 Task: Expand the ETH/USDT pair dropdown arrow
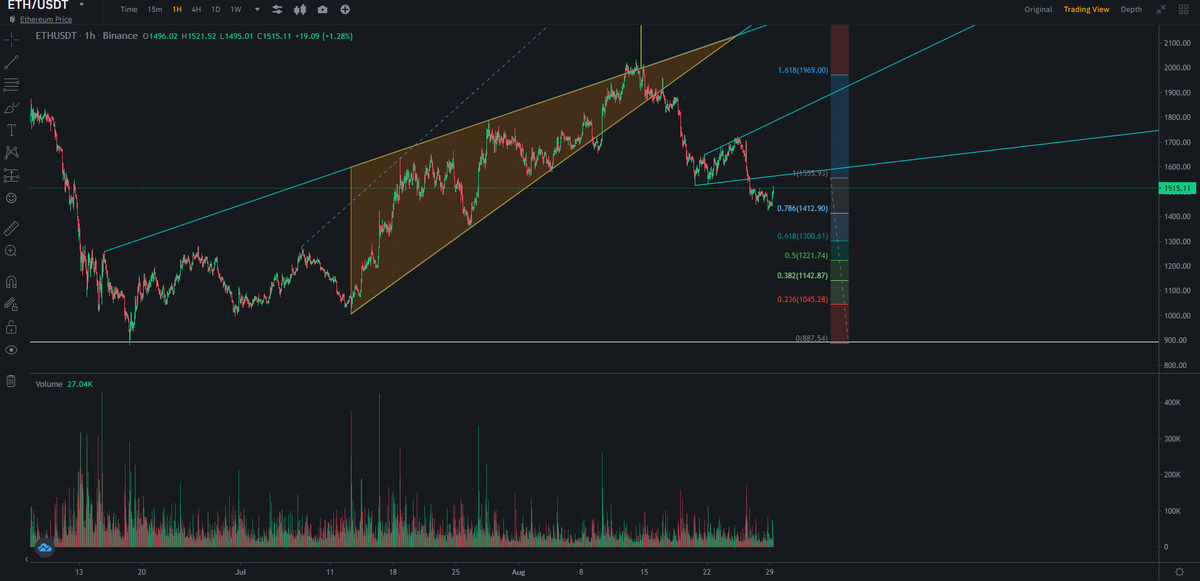click(80, 5)
